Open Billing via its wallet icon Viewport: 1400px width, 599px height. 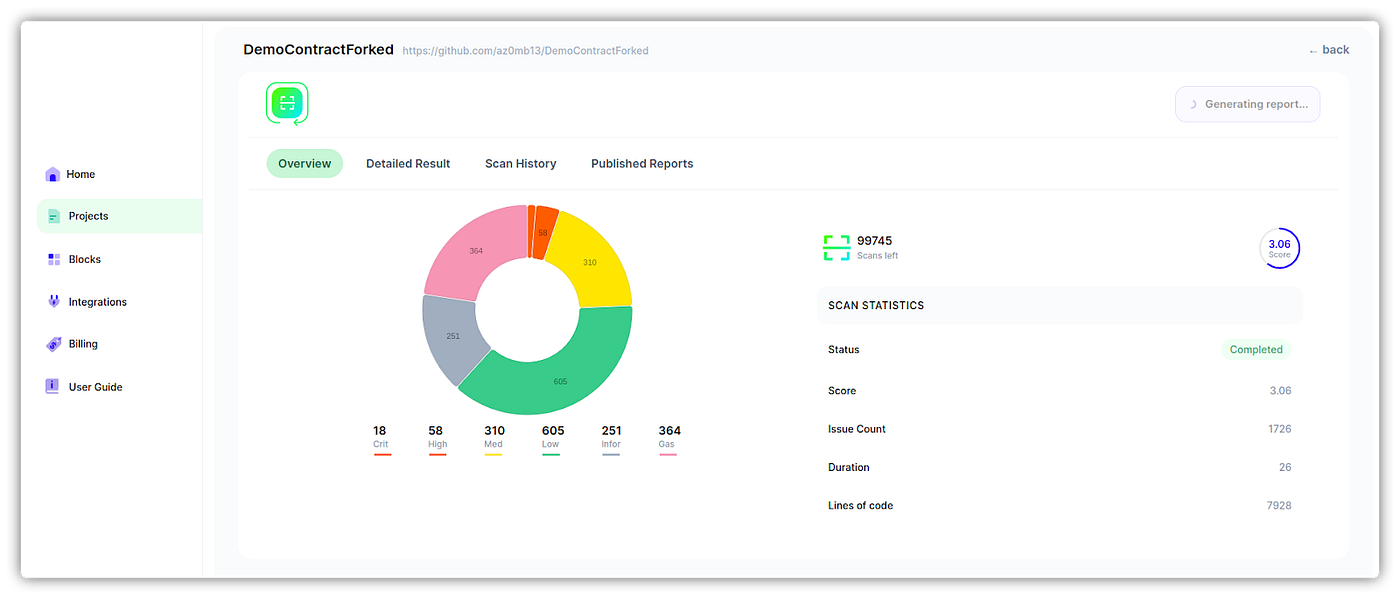[x=52, y=343]
